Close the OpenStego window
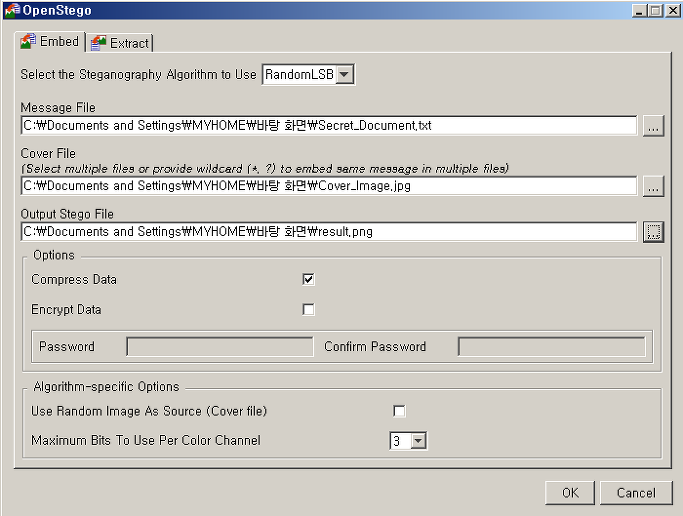Viewport: 683px width, 516px height. [x=673, y=10]
